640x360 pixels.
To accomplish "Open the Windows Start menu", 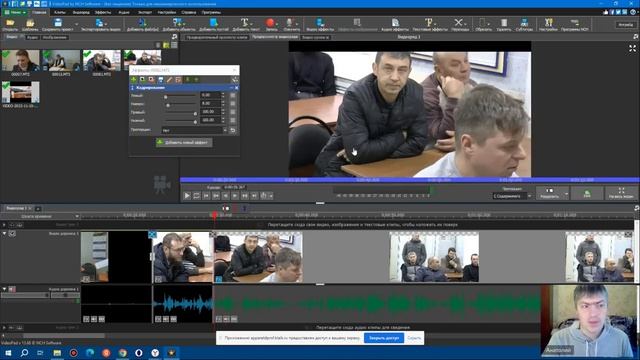I will click(x=8, y=353).
